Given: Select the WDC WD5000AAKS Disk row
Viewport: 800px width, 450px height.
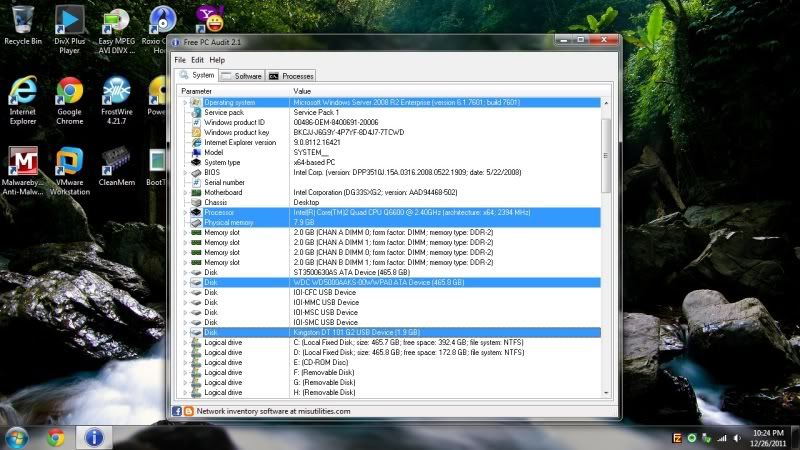Looking at the screenshot, I should coord(391,282).
